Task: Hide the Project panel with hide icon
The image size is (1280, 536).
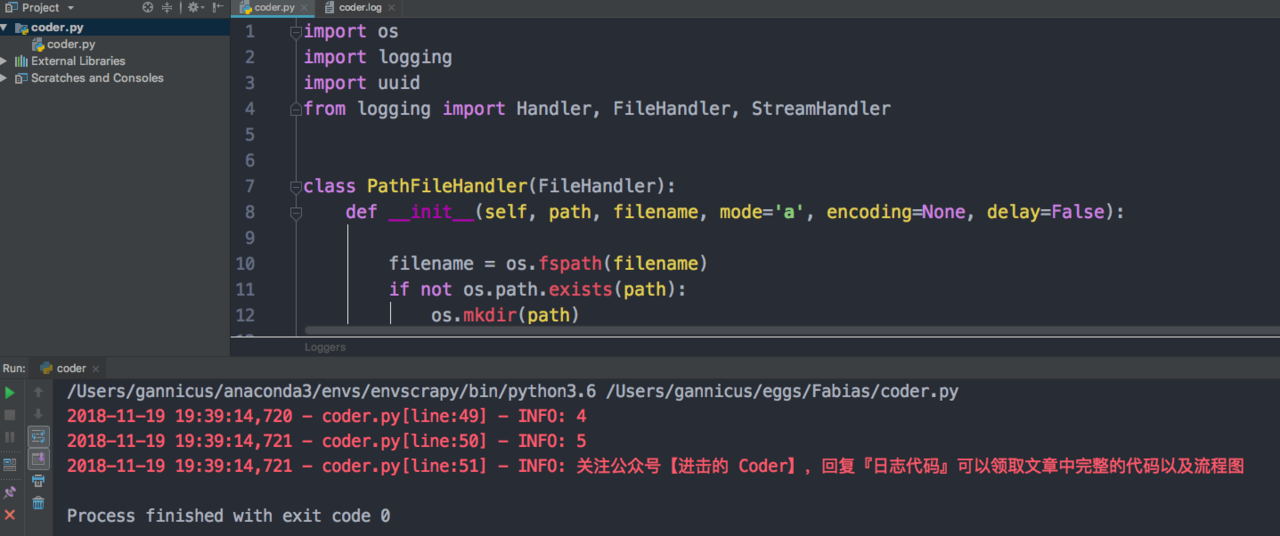Action: coord(216,8)
